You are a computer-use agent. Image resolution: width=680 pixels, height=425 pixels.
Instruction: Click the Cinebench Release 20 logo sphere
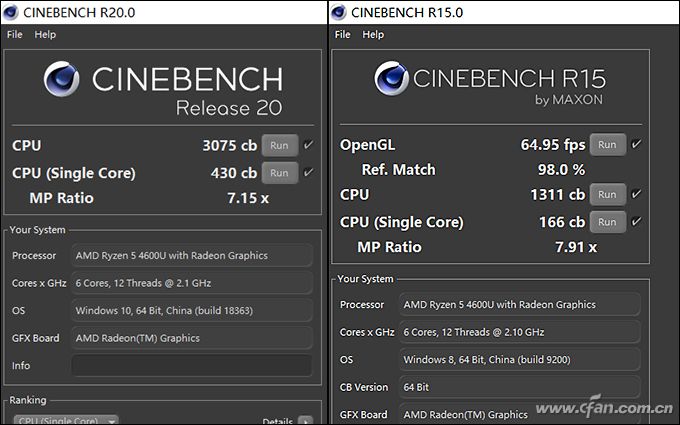[62, 79]
